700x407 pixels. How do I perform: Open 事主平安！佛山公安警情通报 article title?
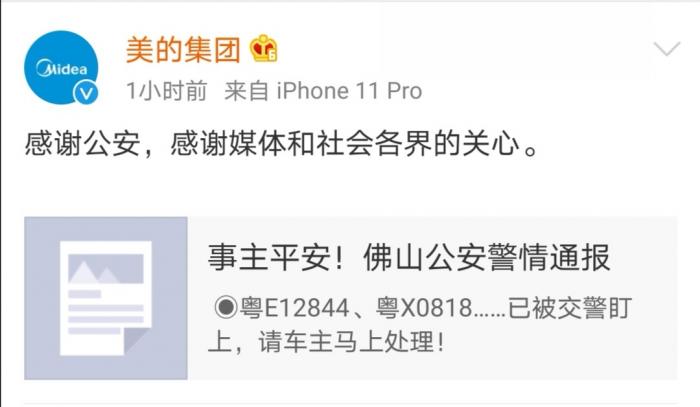point(408,257)
